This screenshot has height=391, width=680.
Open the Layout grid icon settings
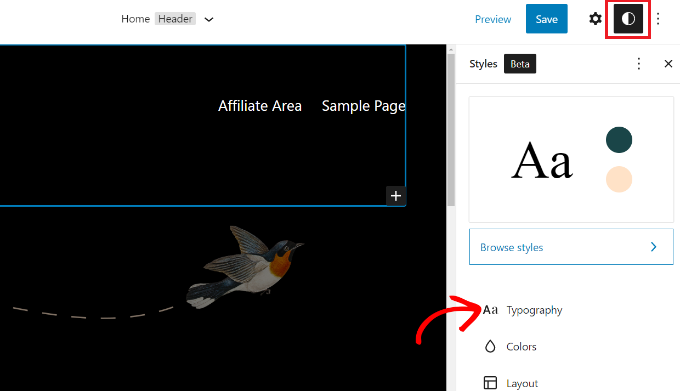click(x=490, y=383)
